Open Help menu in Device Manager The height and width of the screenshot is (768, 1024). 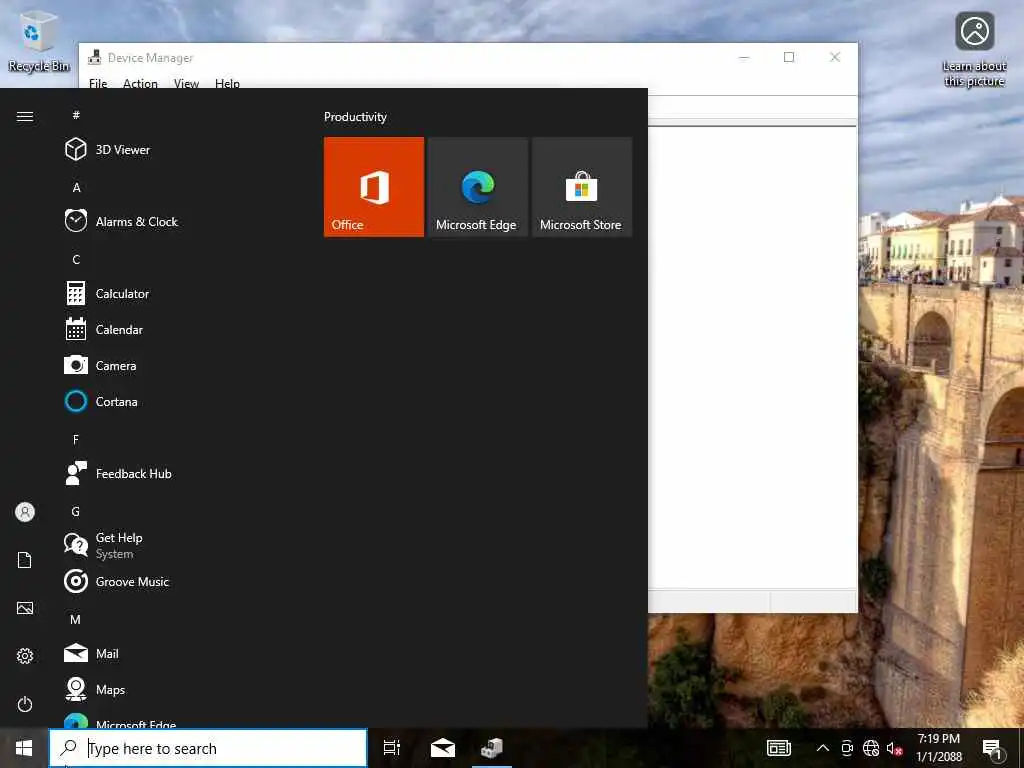click(x=227, y=83)
